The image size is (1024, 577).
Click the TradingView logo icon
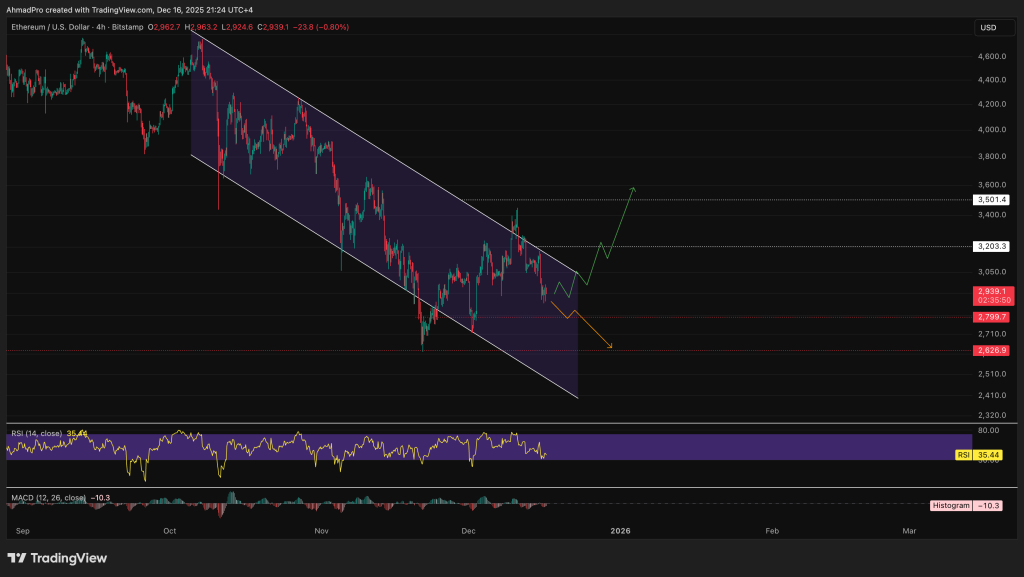[x=19, y=558]
